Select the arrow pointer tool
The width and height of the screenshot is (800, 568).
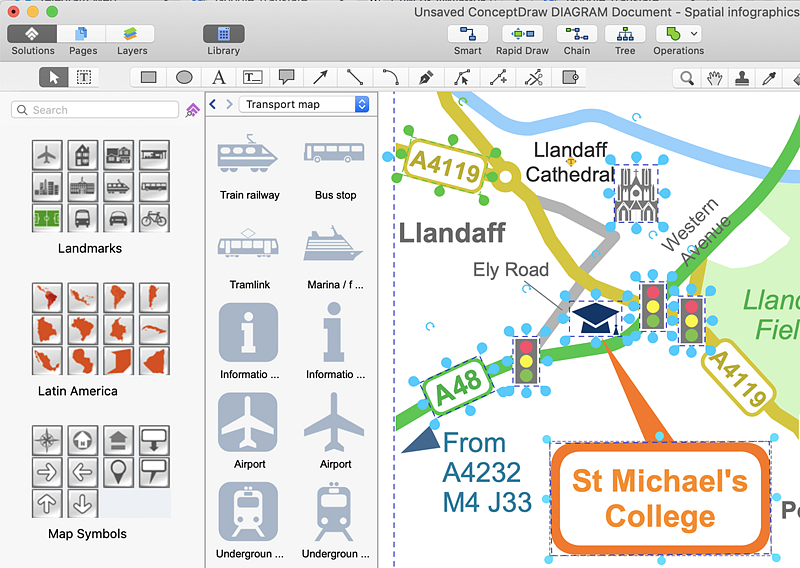click(54, 78)
